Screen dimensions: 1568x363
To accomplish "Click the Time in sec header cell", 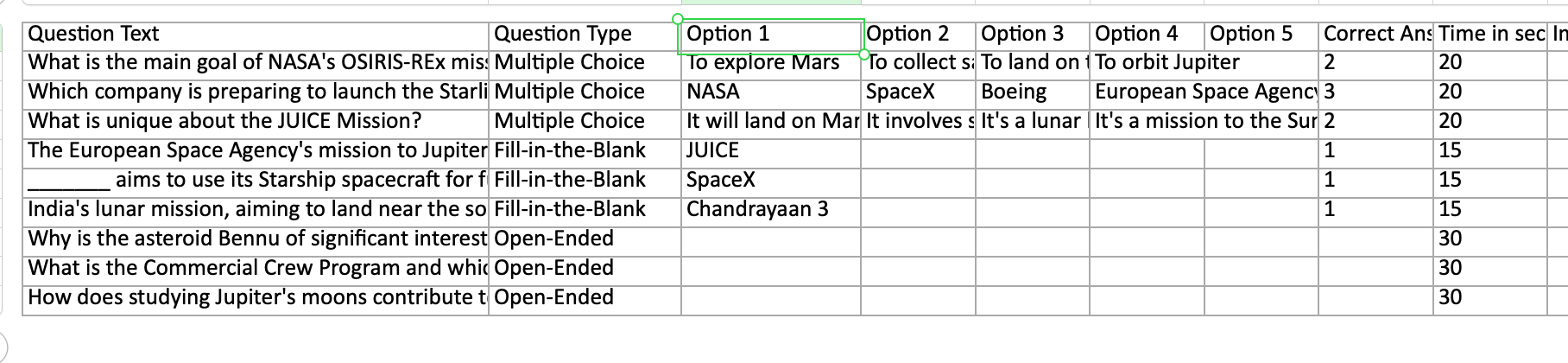I will pyautogui.click(x=1491, y=35).
